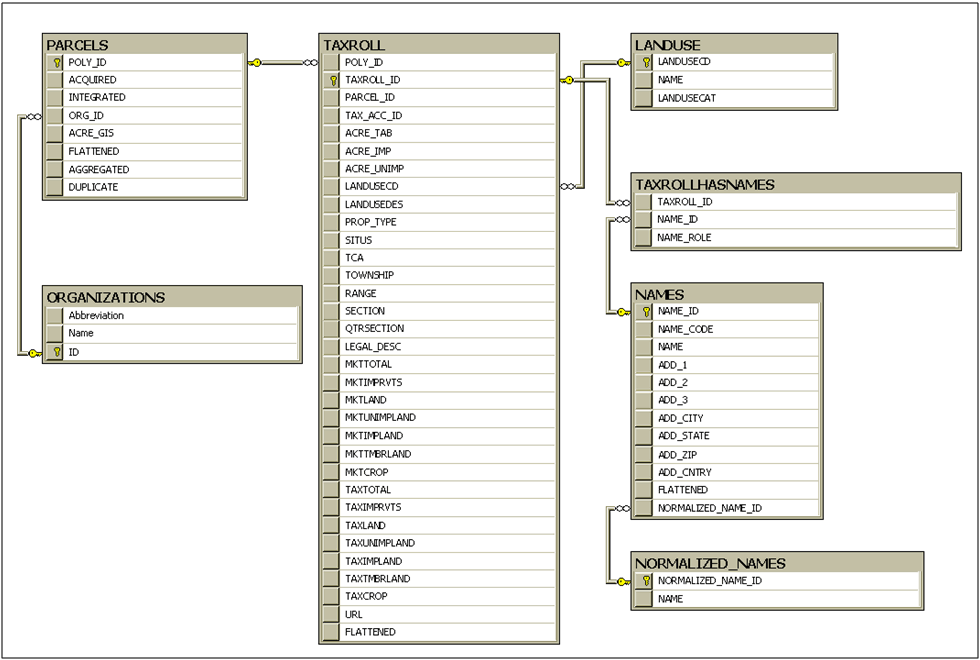
Task: Select the ADD_CITY column in NAMES
Action: click(x=727, y=418)
